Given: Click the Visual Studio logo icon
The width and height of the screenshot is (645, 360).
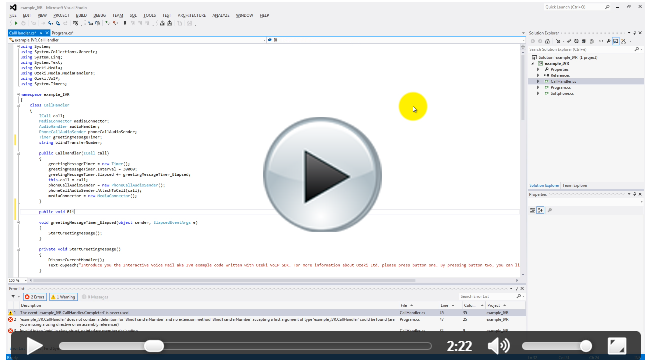Looking at the screenshot, I should (x=13, y=7).
